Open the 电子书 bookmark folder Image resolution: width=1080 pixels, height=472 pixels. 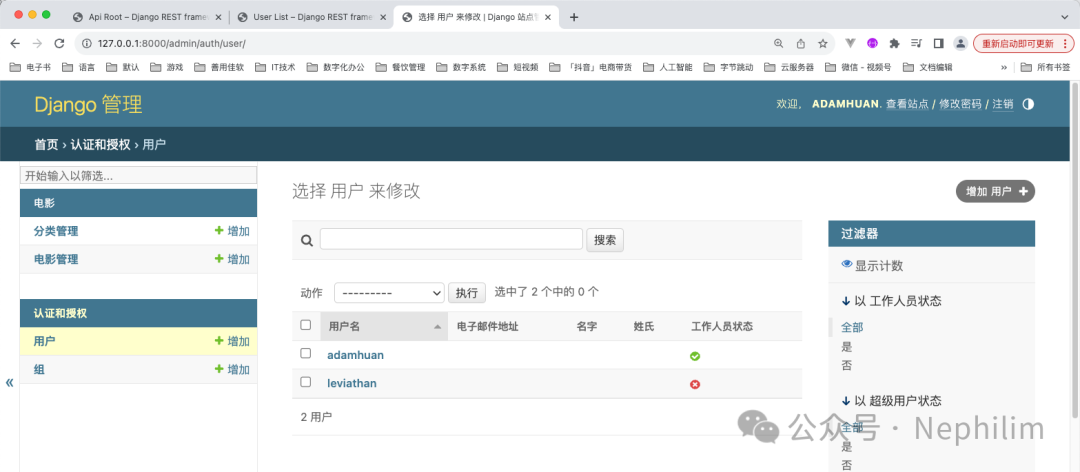(x=31, y=68)
